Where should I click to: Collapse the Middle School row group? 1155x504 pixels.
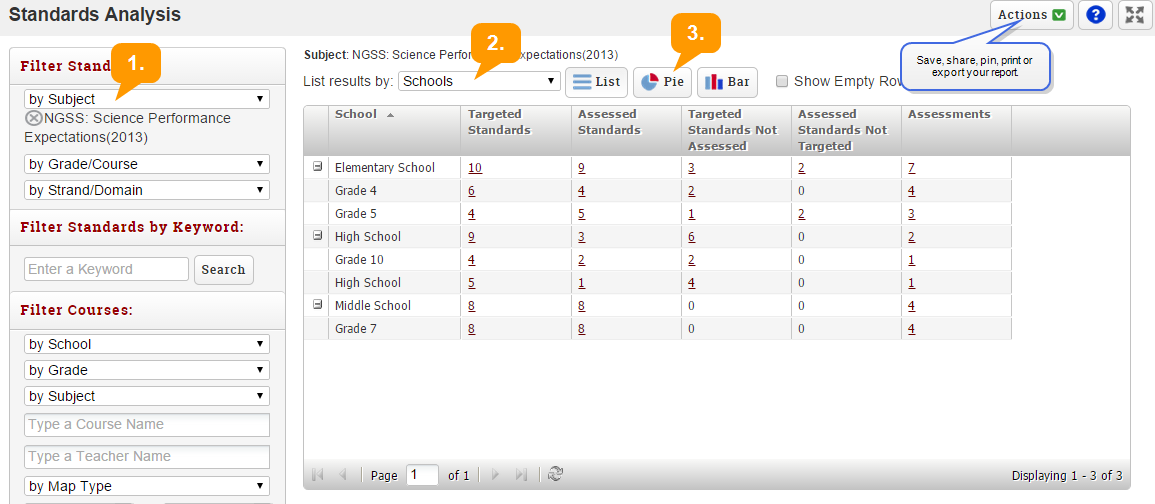click(x=318, y=305)
